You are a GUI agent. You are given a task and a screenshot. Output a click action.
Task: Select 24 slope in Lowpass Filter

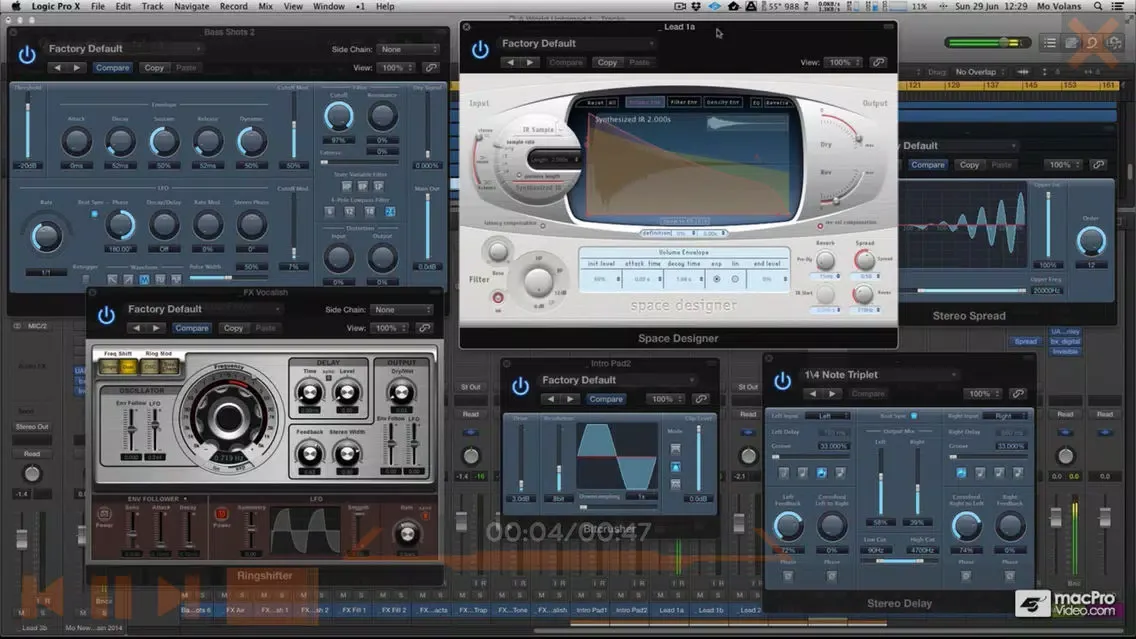390,212
